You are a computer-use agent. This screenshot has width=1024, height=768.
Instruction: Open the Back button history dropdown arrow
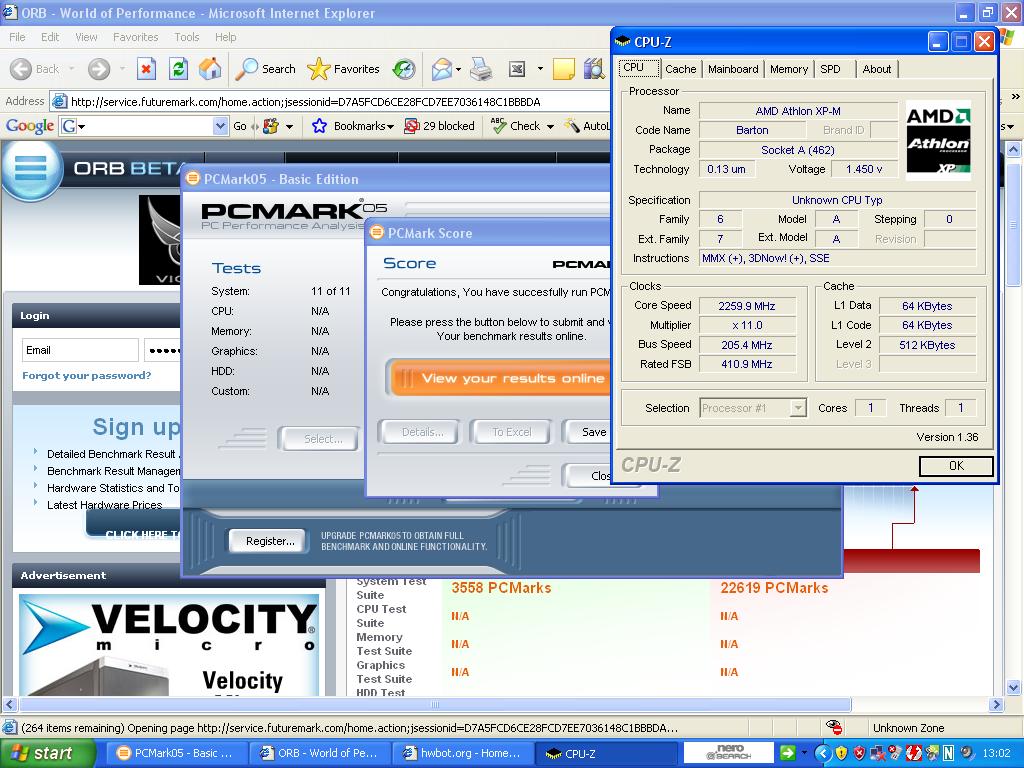point(71,69)
